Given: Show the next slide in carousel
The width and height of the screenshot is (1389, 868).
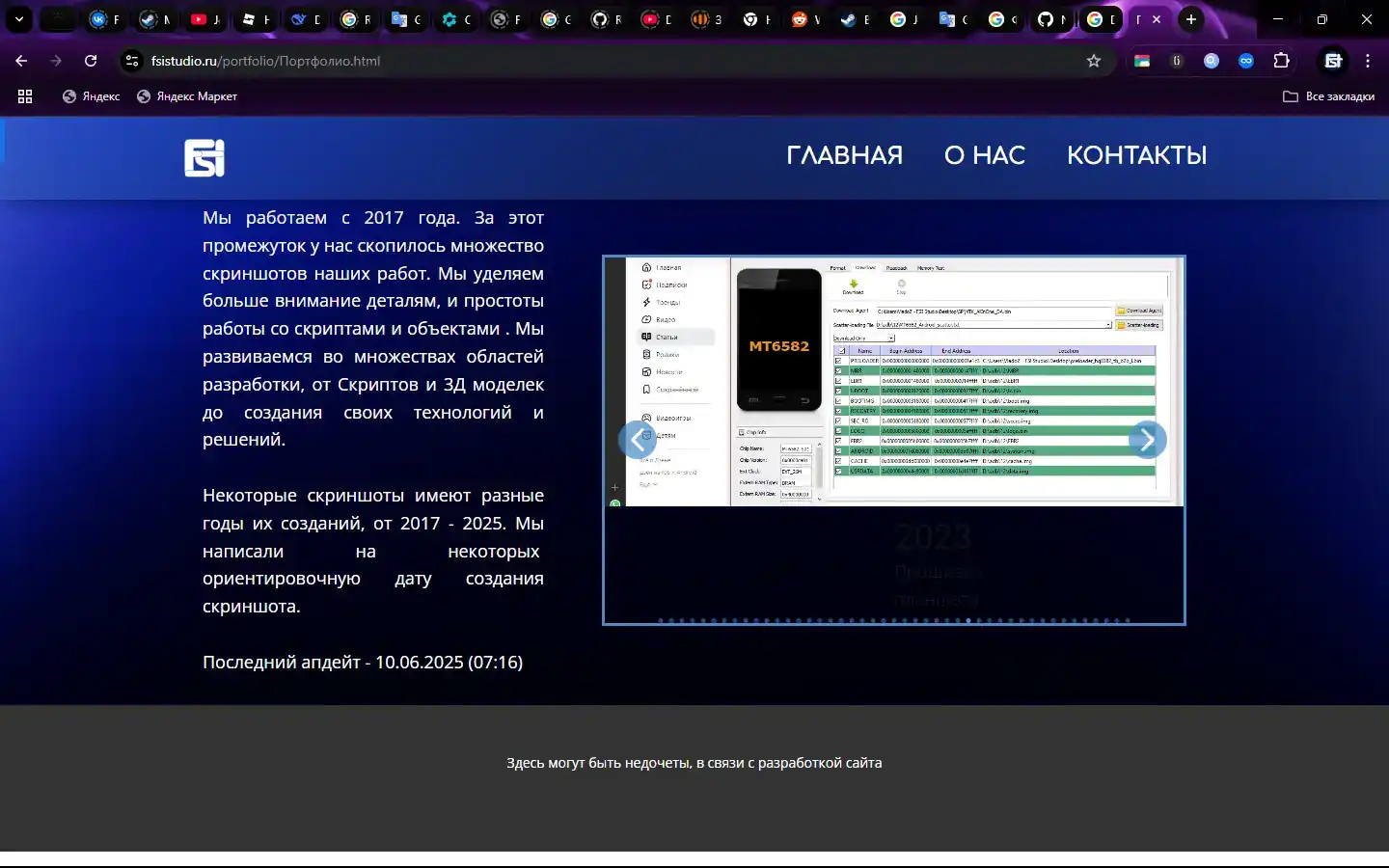Looking at the screenshot, I should 1148,440.
